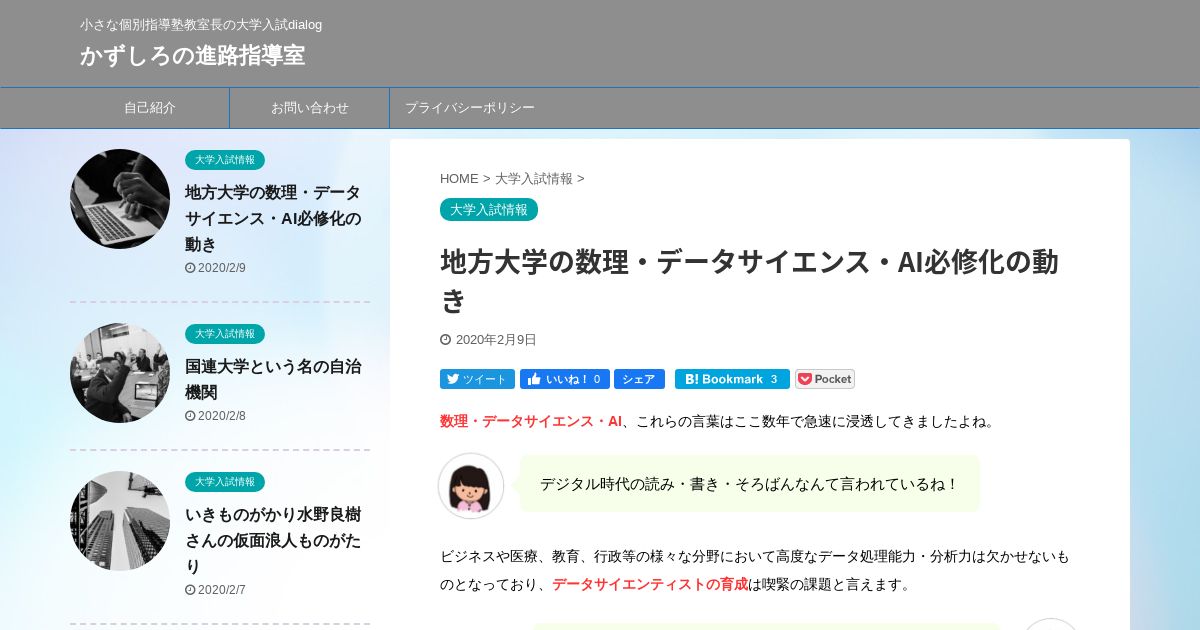Click the category tag above 国連大学 sidebar post

point(225,334)
